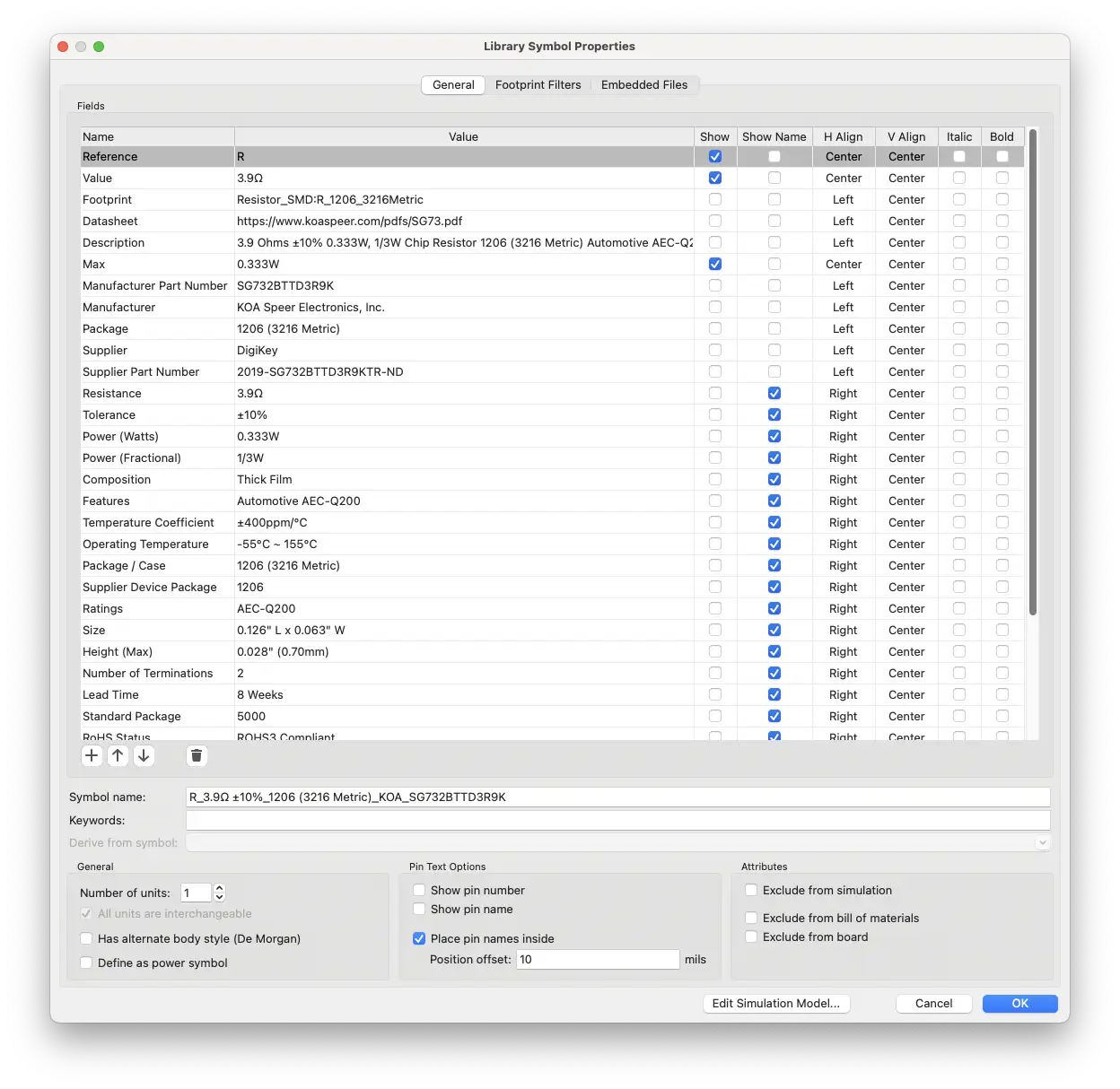Enable Exclude from bill of materials
Screen dimensions: 1120x1089
tap(752, 918)
